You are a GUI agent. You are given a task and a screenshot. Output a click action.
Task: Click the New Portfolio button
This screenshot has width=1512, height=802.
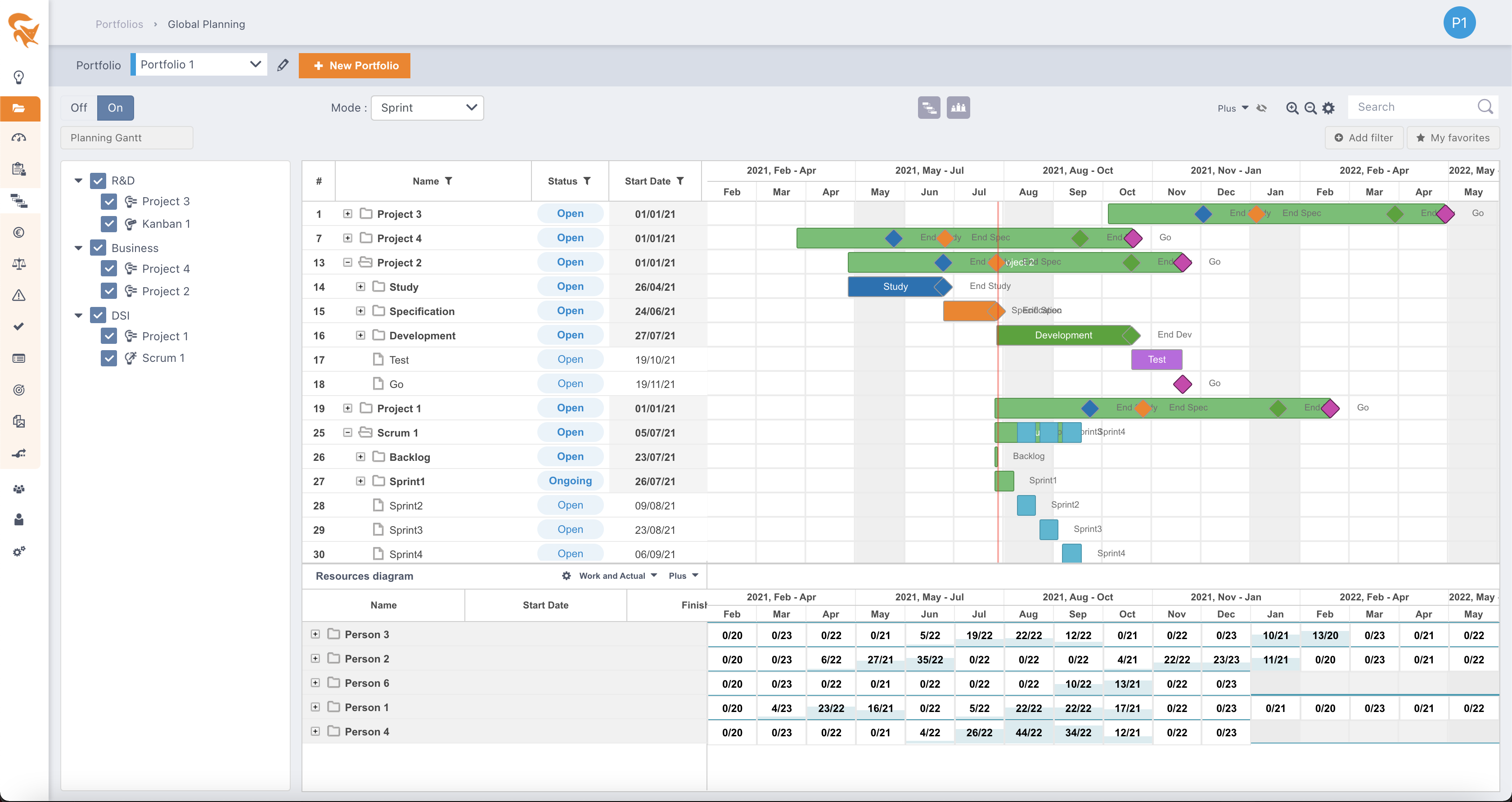click(355, 65)
